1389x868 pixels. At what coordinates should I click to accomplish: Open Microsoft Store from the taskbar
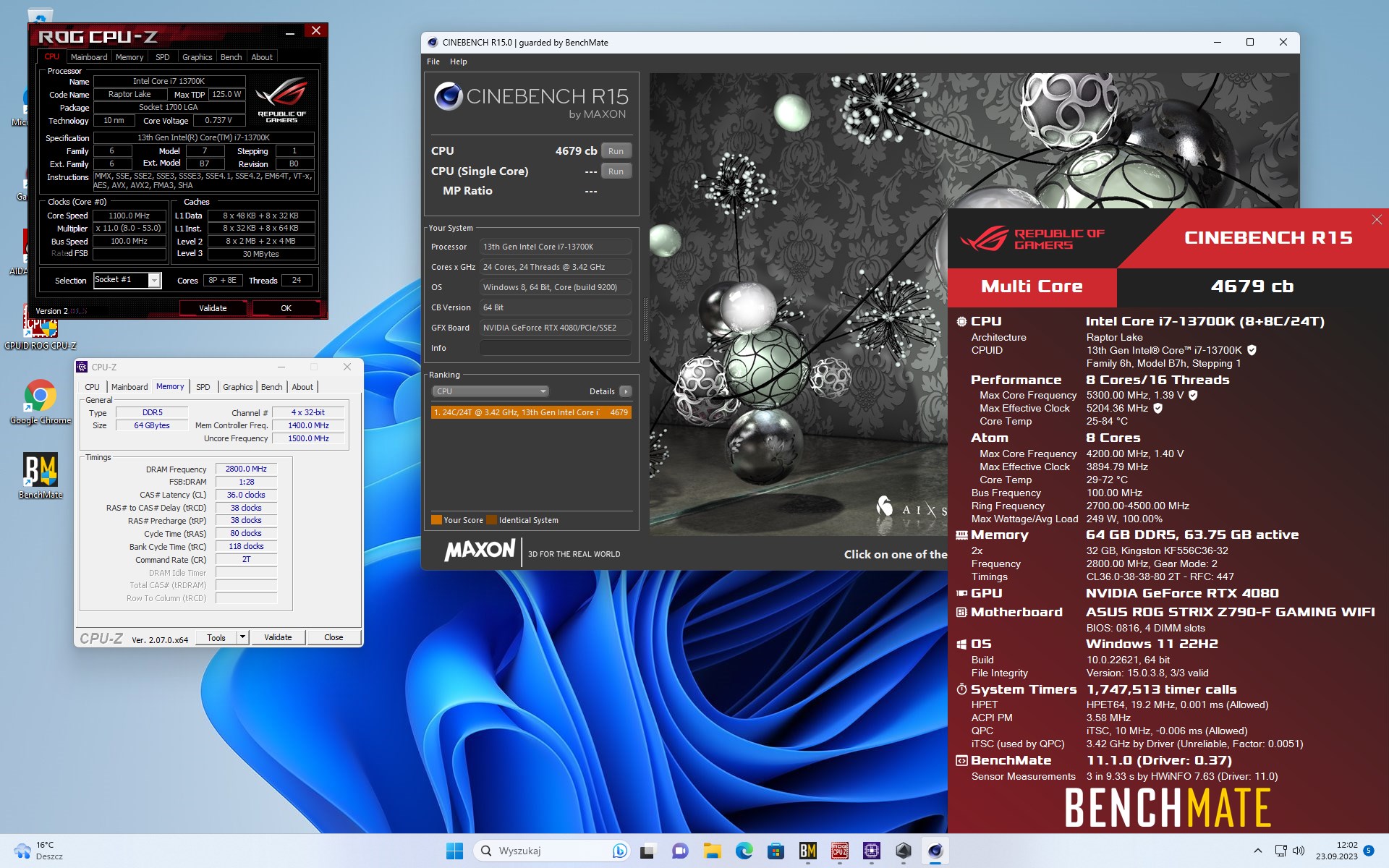tap(776, 851)
